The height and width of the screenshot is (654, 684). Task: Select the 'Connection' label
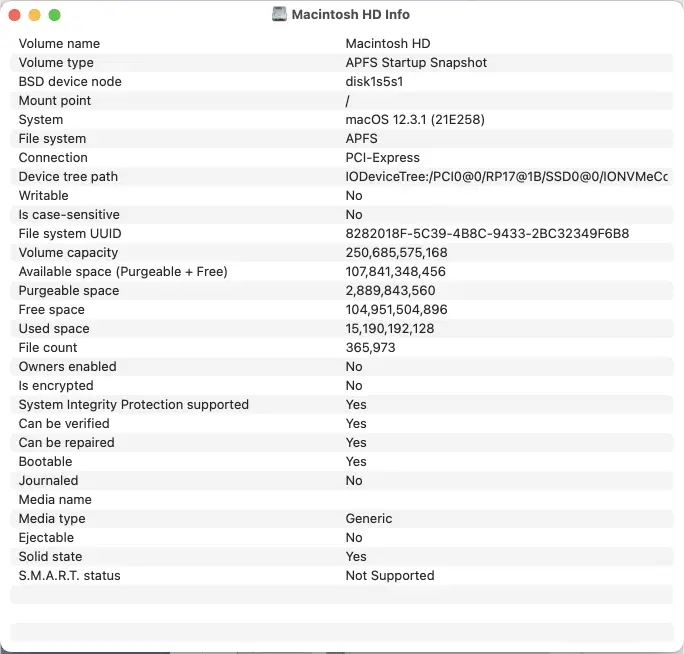53,158
